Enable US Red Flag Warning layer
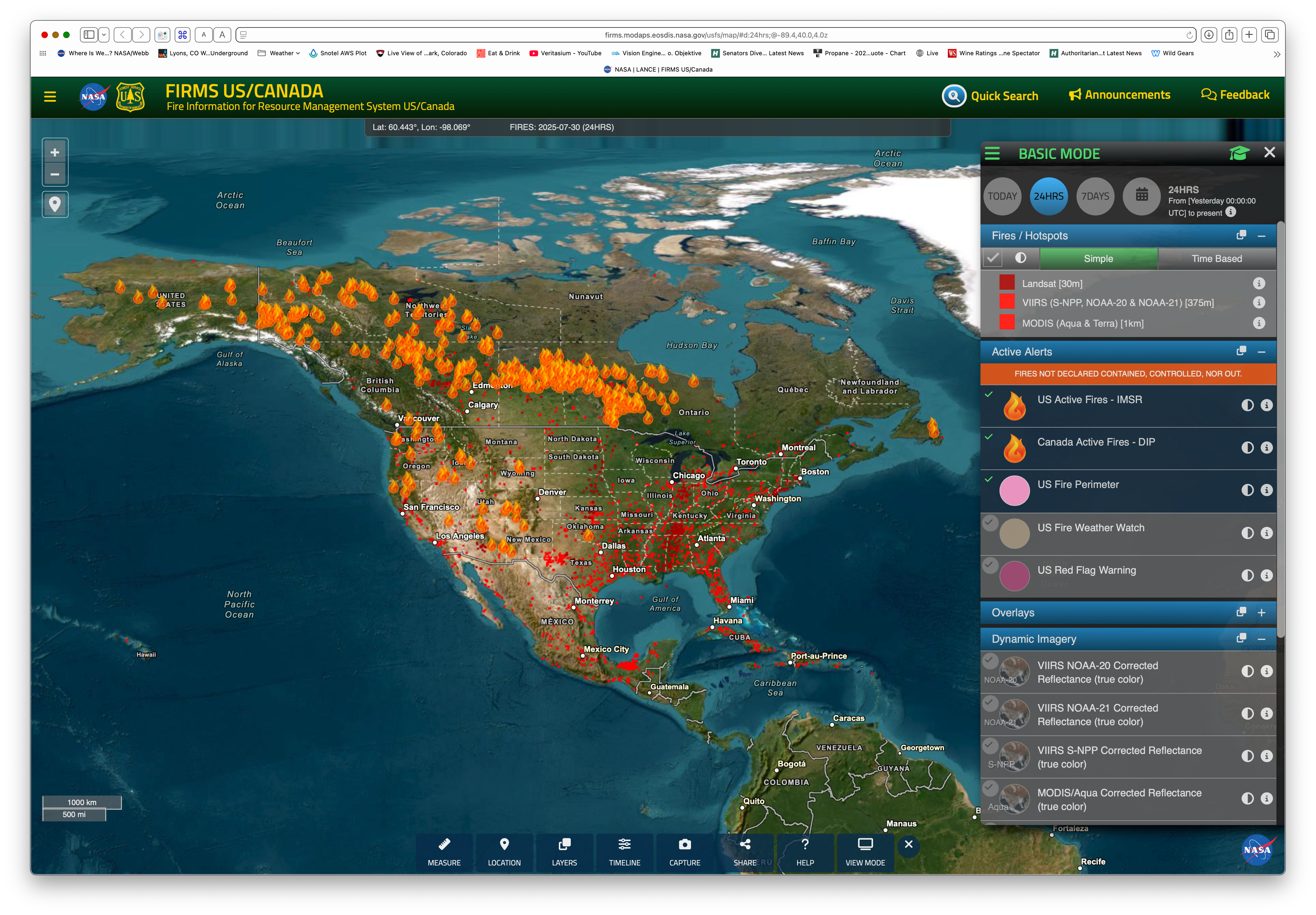The width and height of the screenshot is (1316, 915). [x=990, y=565]
